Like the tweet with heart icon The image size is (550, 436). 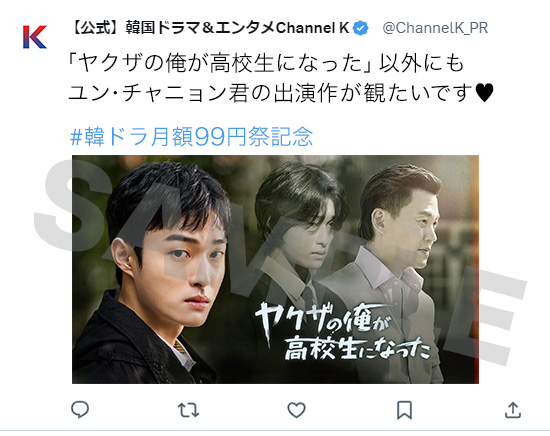click(x=296, y=410)
